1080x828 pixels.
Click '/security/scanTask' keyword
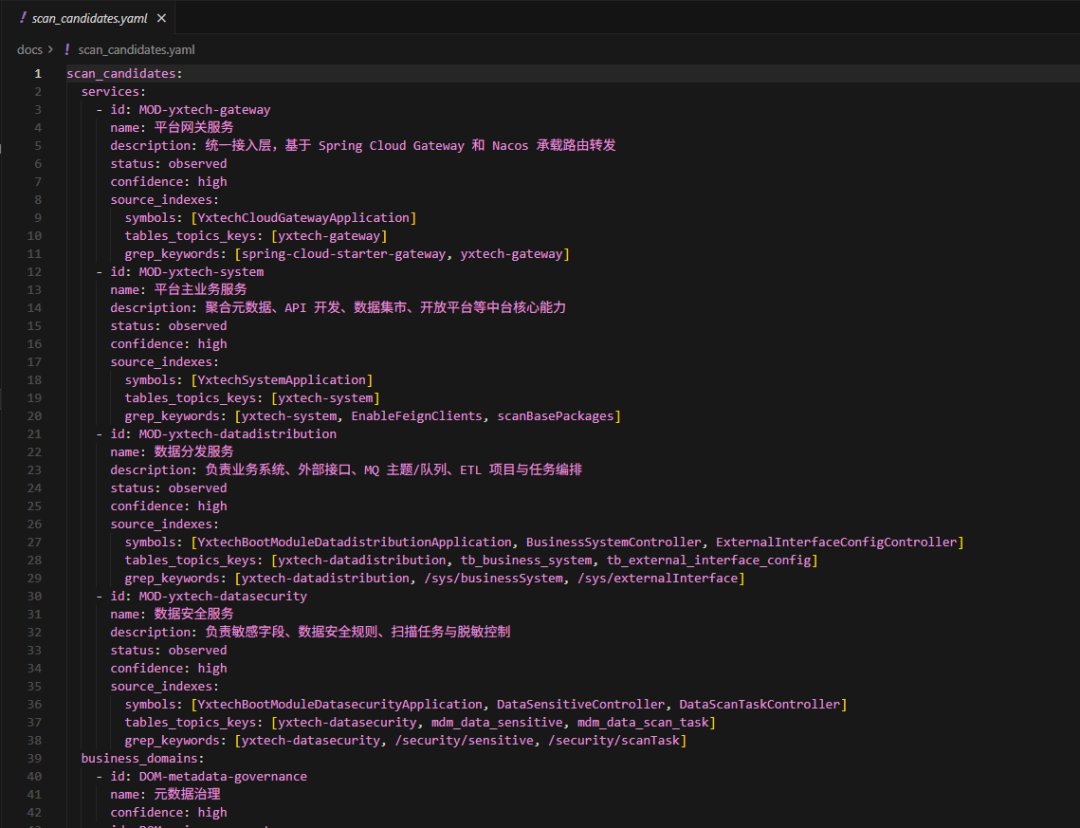[614, 741]
